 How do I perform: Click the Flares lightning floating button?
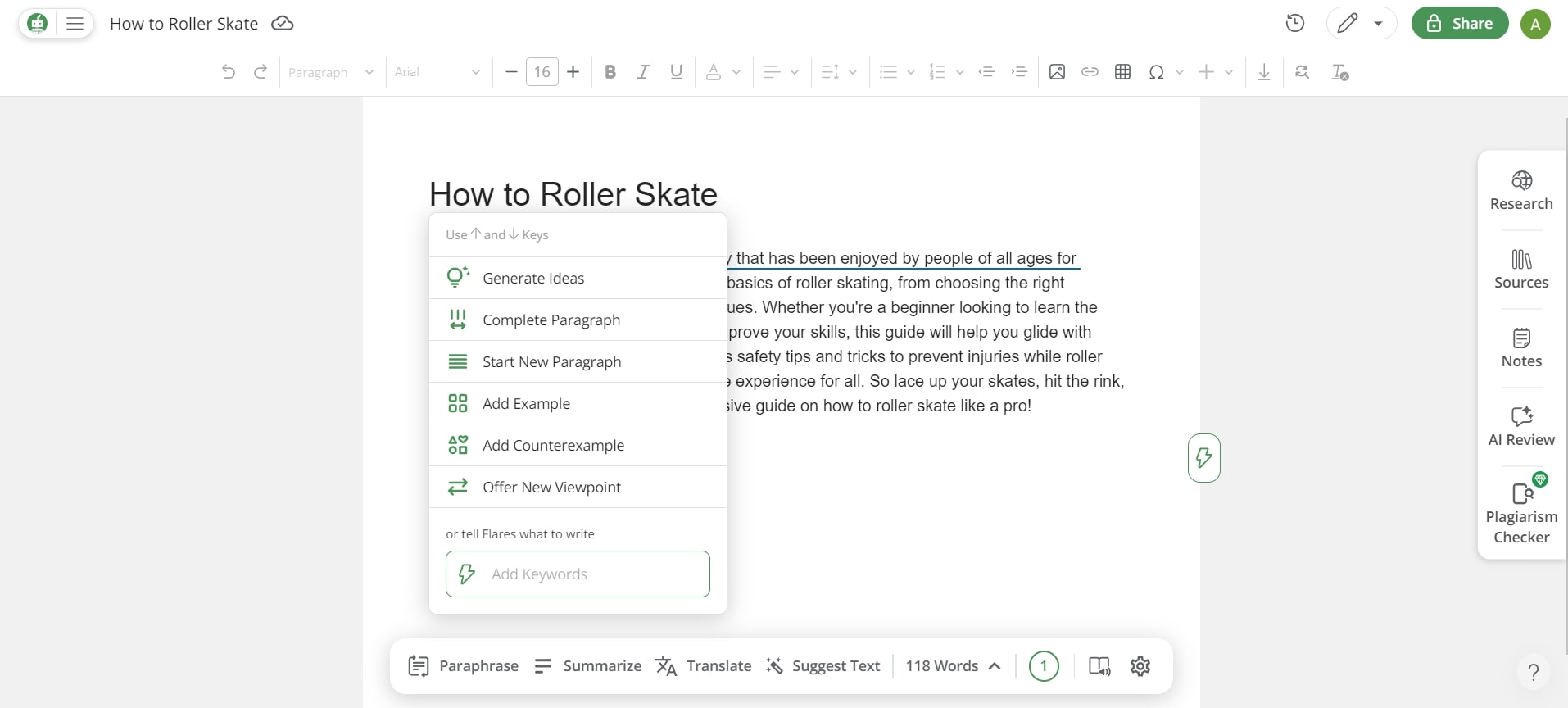point(1203,457)
